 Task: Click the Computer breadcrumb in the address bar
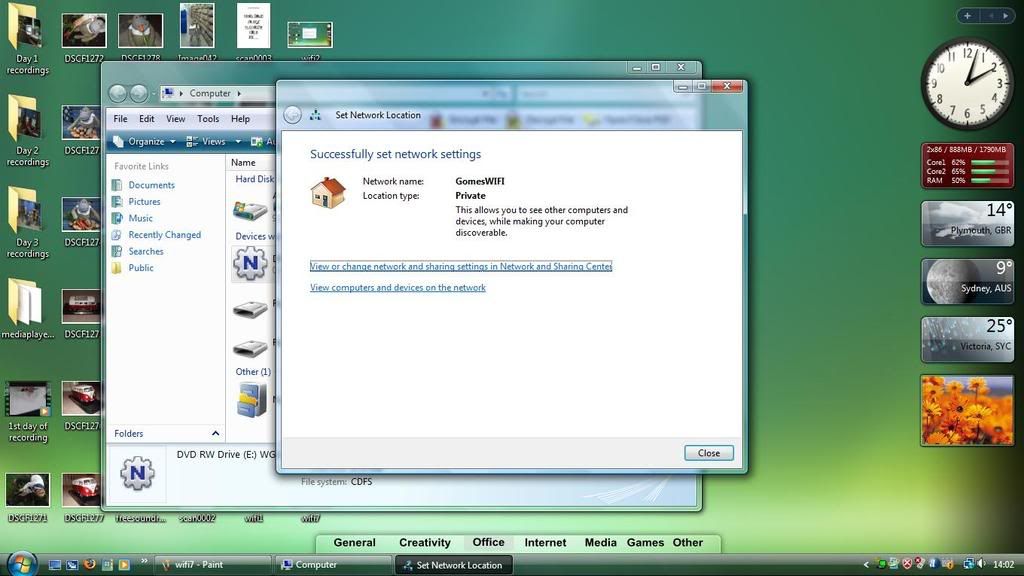(x=210, y=93)
